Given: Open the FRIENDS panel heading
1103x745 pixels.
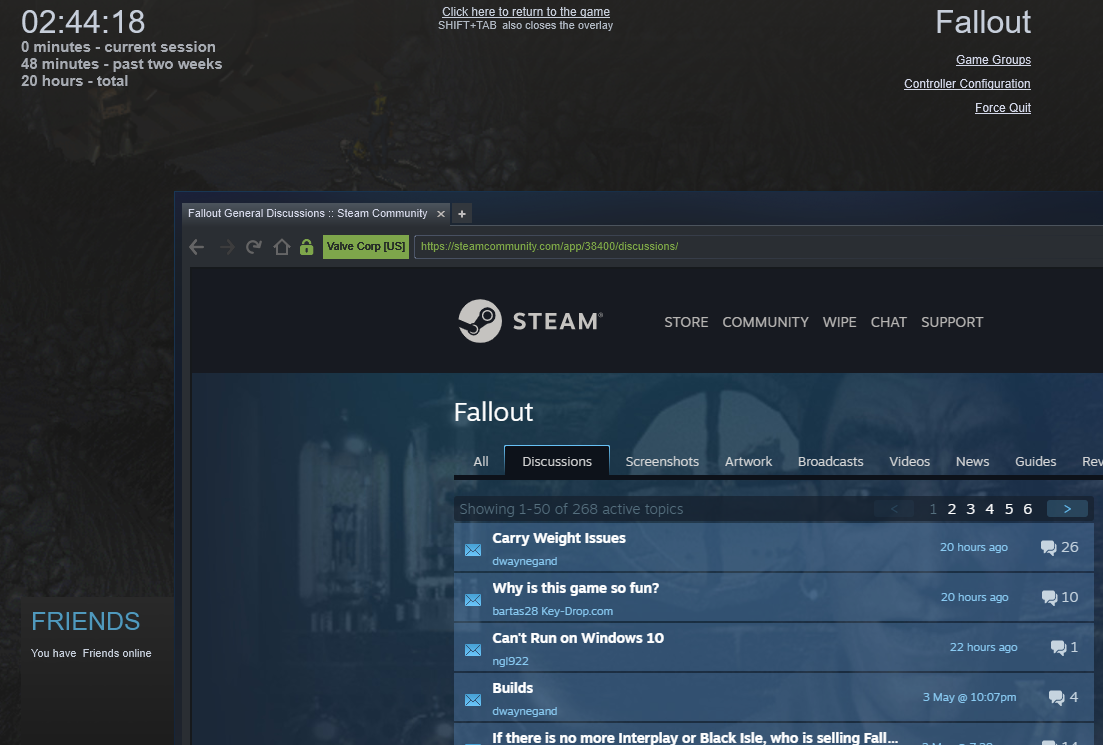Looking at the screenshot, I should click(x=86, y=622).
